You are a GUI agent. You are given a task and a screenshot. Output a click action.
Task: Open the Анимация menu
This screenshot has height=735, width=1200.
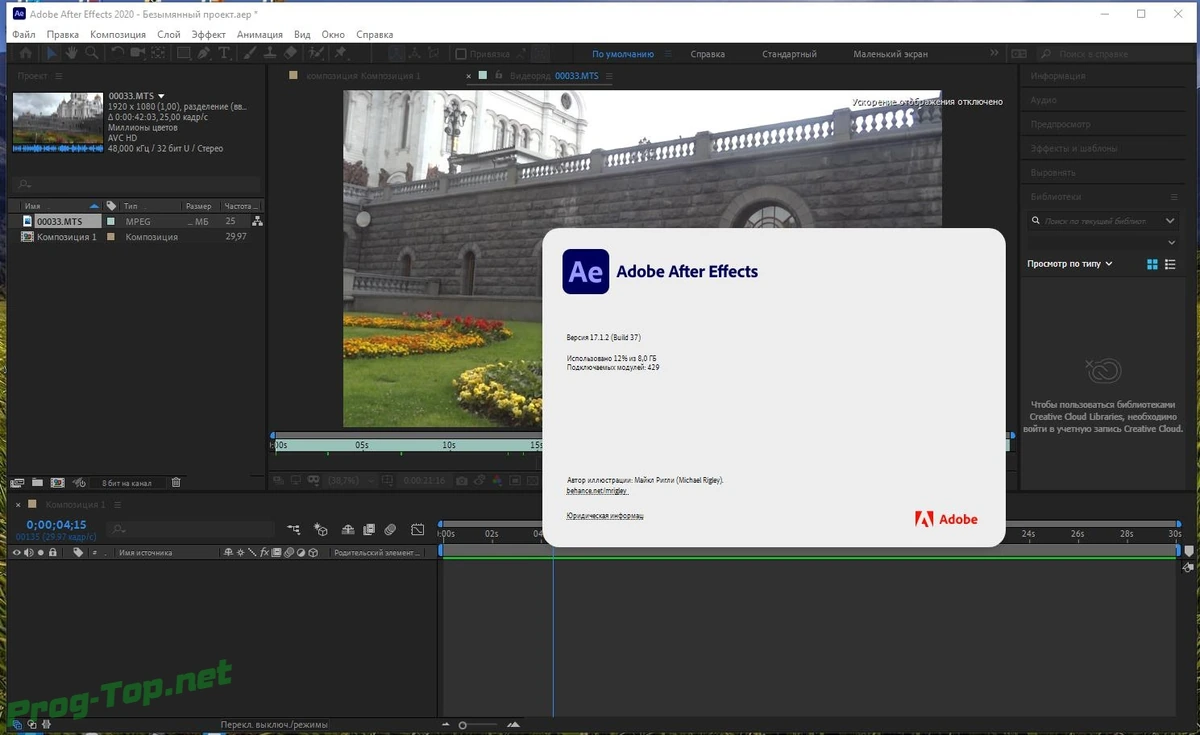260,34
